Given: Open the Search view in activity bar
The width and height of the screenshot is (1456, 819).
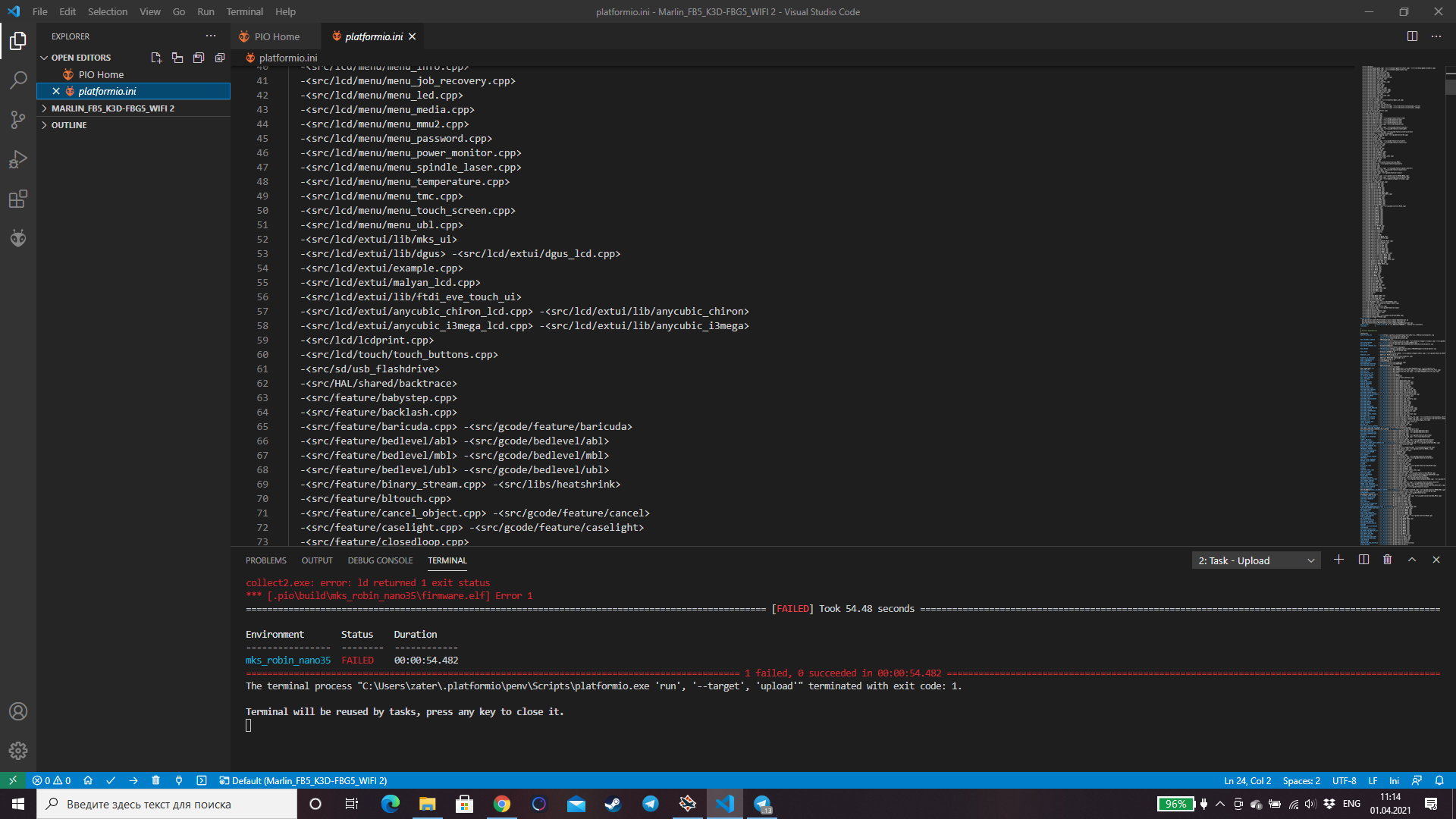Looking at the screenshot, I should coord(18,80).
